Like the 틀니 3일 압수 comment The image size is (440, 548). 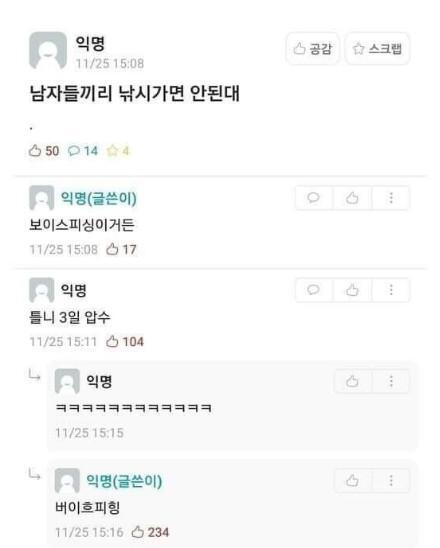pyautogui.click(x=352, y=290)
